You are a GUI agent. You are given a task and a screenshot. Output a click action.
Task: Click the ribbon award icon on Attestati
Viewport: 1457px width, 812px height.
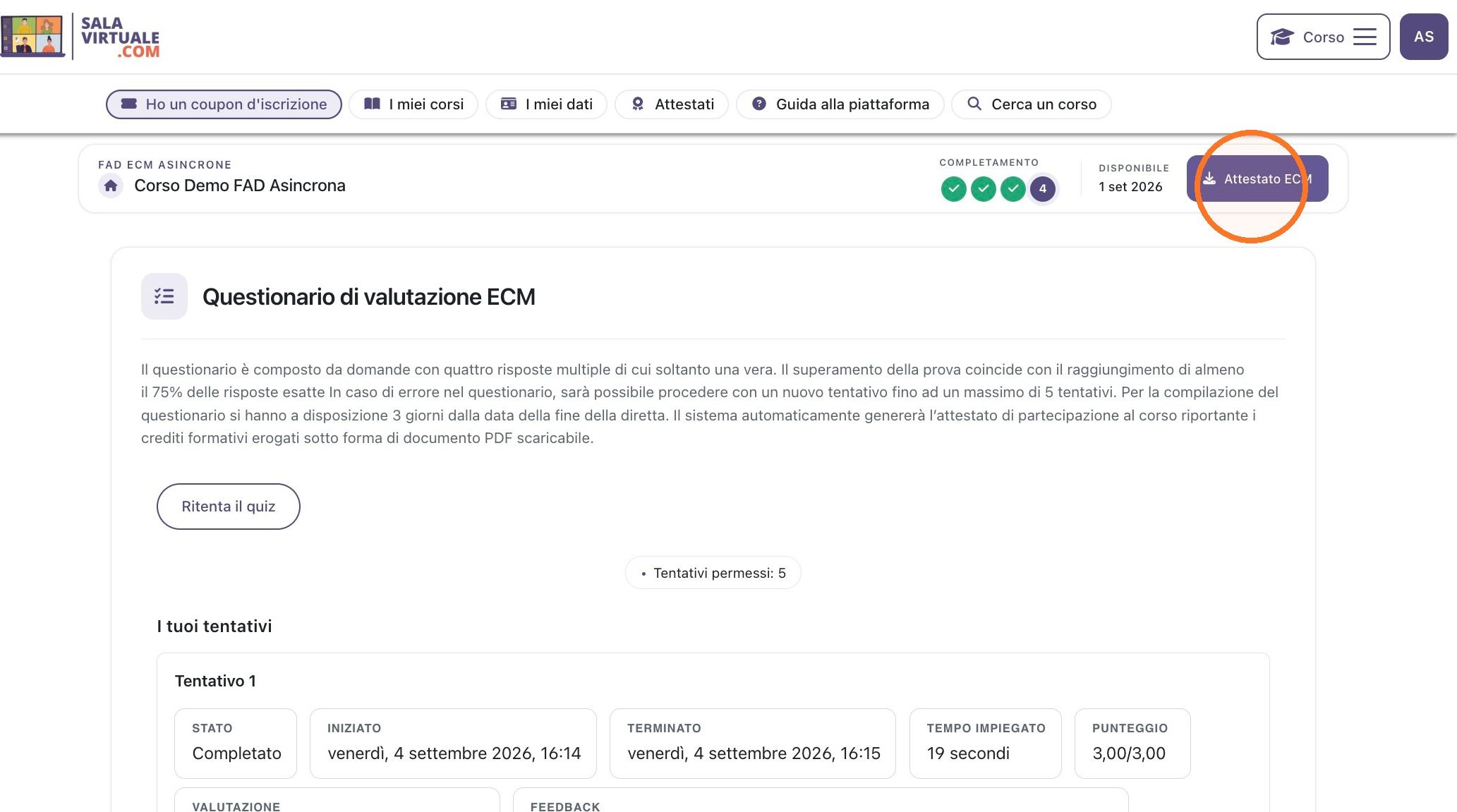pos(638,104)
